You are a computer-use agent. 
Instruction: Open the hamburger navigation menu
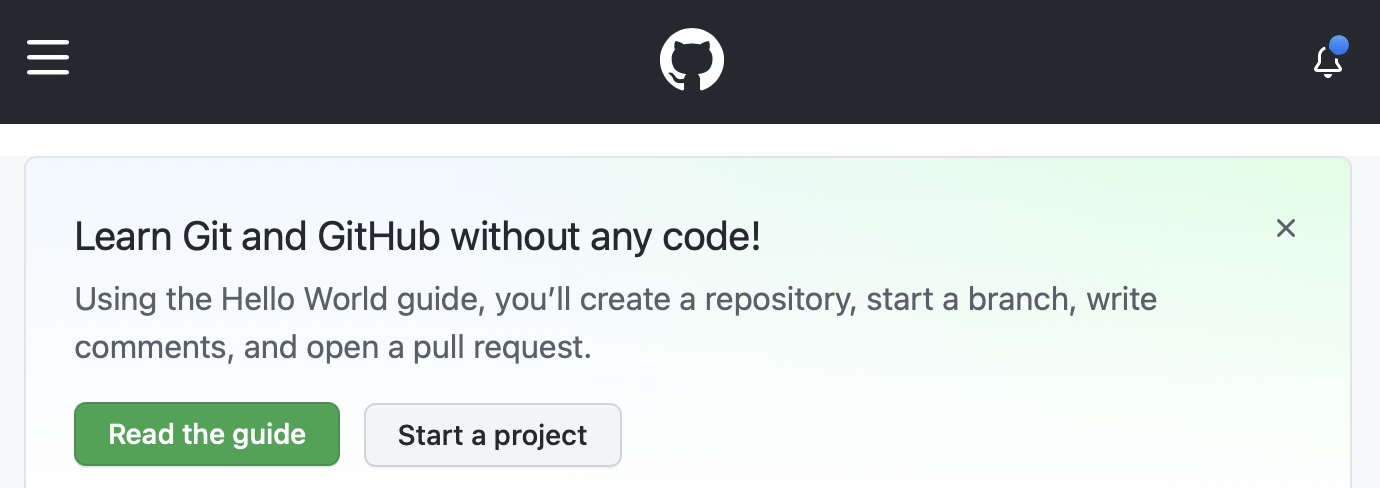tap(48, 58)
